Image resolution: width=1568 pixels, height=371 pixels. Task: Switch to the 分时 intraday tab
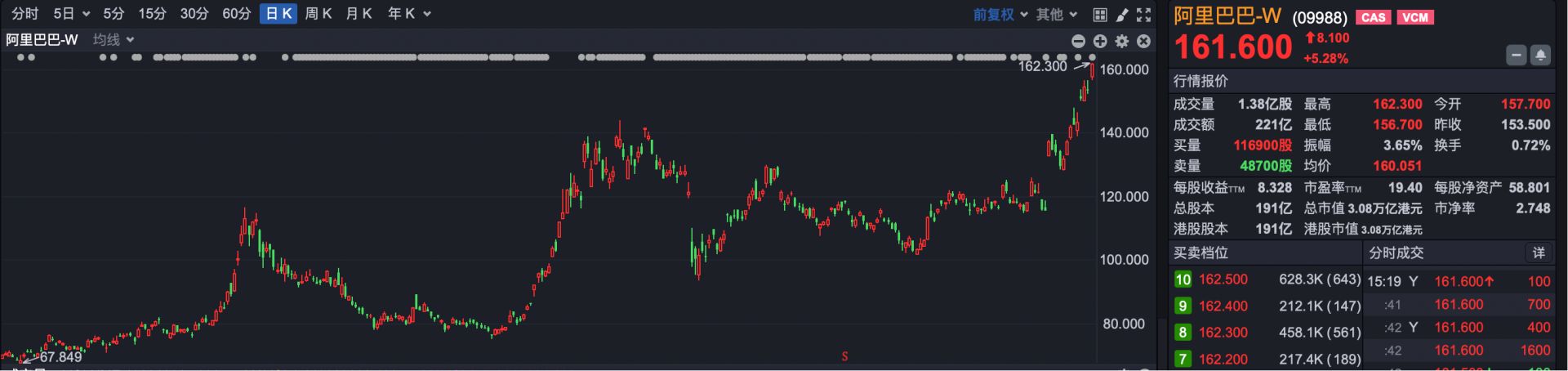coord(24,14)
